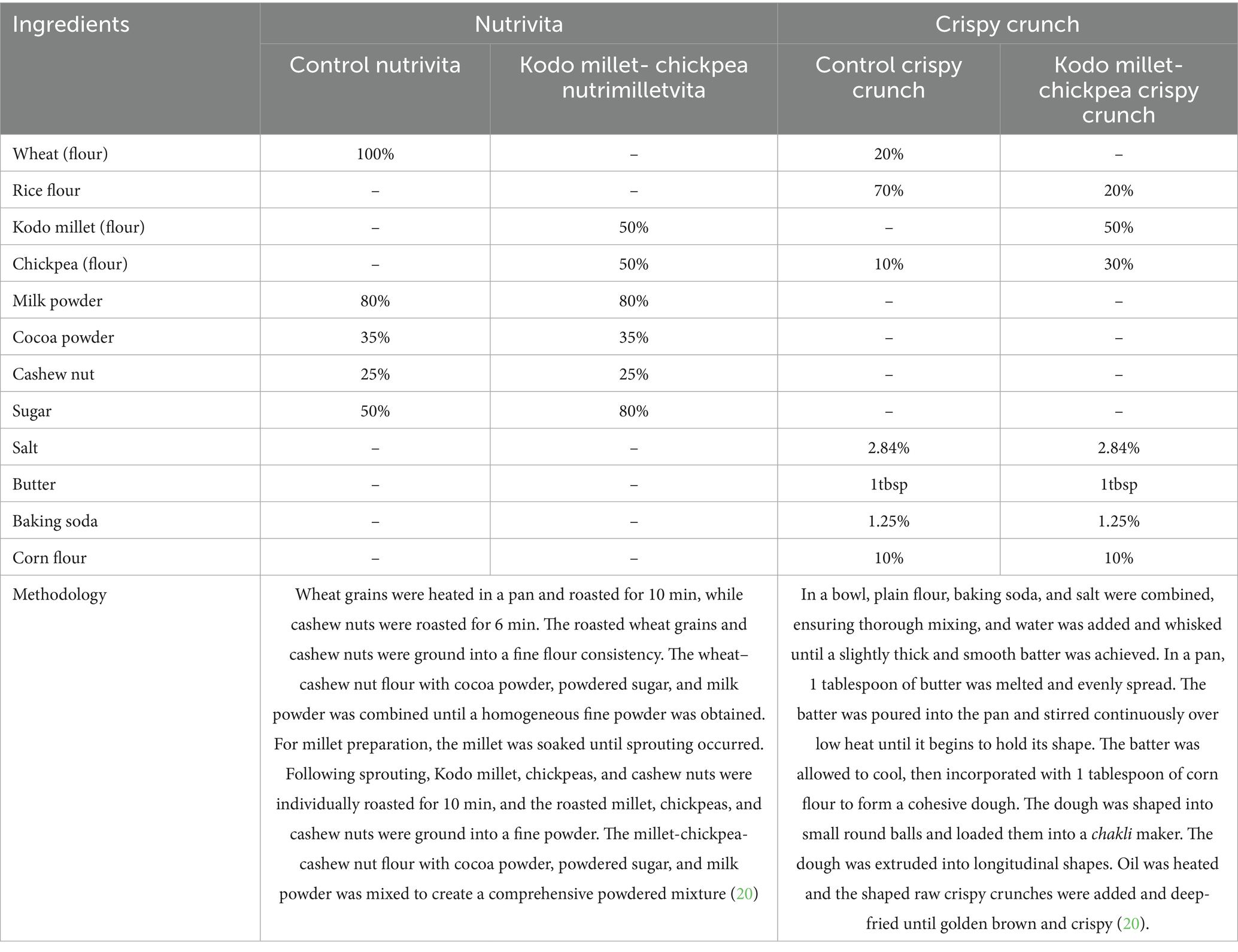The height and width of the screenshot is (952, 1238).
Task: Select the Milk powder row label
Action: [57, 300]
